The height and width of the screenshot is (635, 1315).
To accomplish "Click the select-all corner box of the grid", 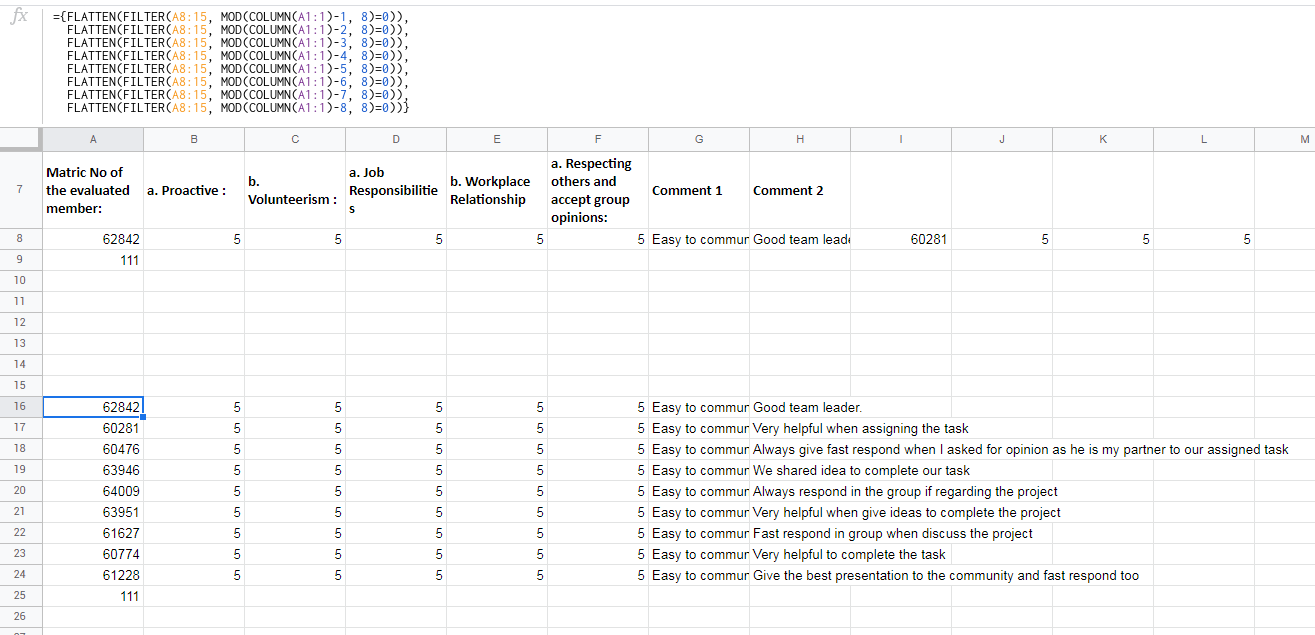I will tap(21, 139).
